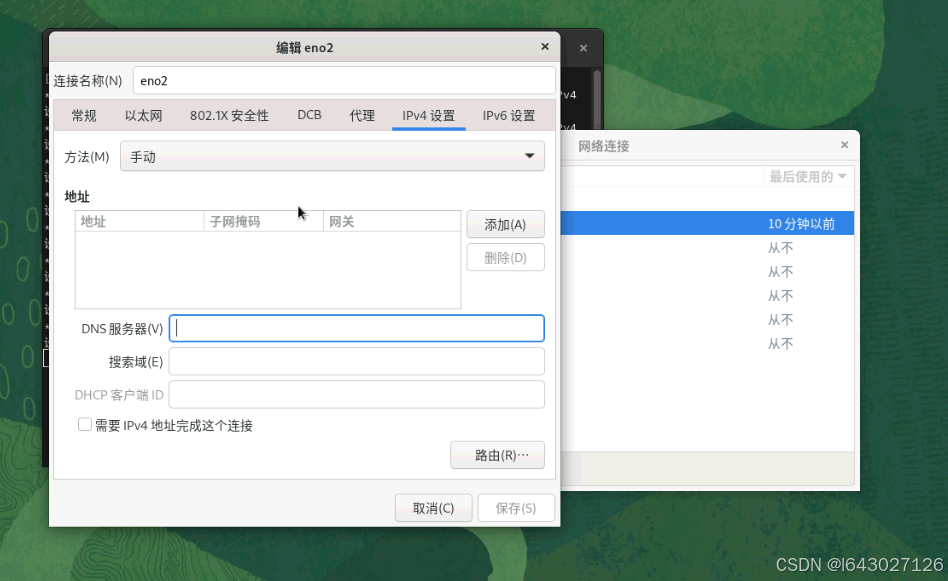Screen dimensions: 948x581
Task: Click the 网关 column header
Action: (392, 221)
